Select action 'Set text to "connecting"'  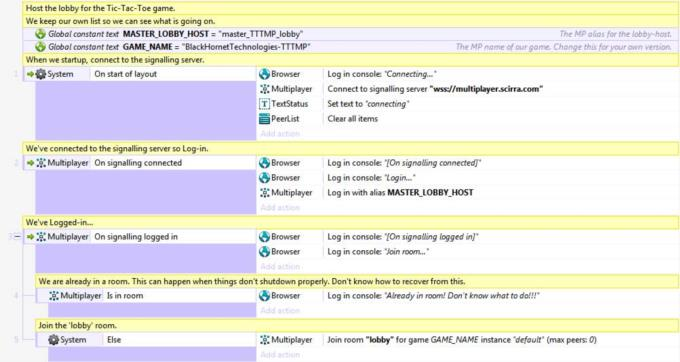[x=368, y=104]
